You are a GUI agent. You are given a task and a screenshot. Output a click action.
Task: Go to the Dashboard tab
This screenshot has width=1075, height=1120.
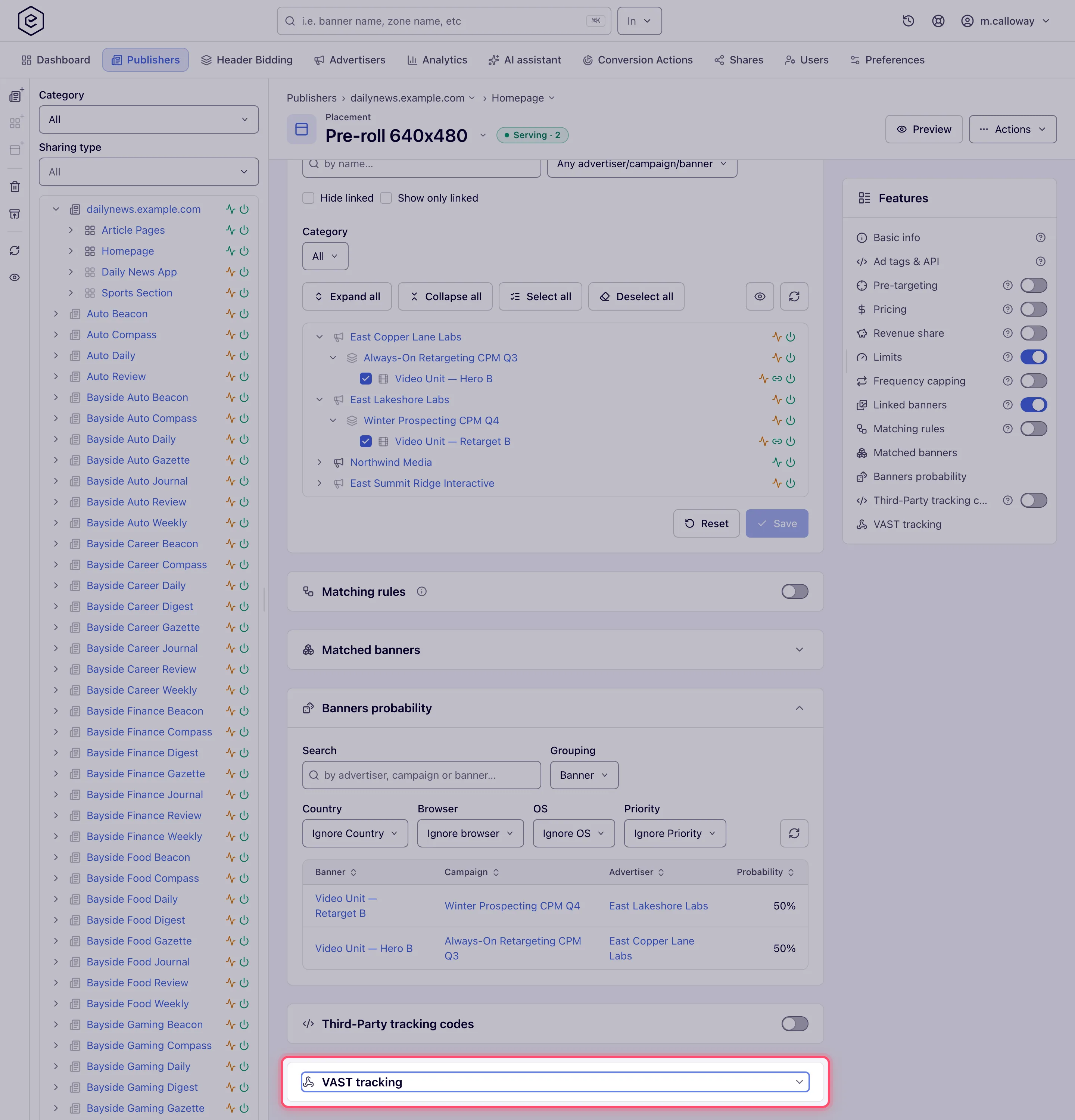[55, 60]
